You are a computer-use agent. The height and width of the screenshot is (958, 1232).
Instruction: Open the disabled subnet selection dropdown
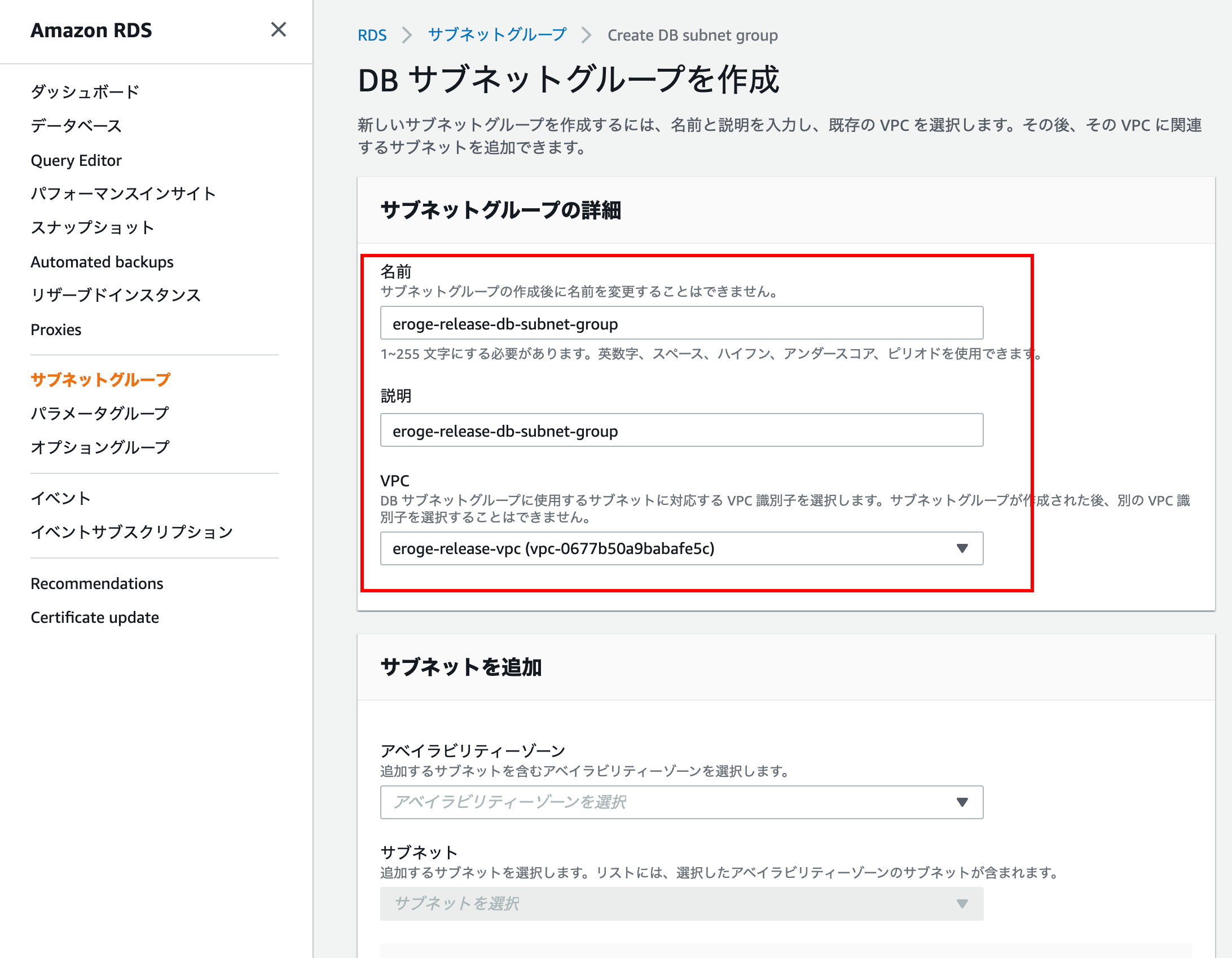tap(962, 903)
